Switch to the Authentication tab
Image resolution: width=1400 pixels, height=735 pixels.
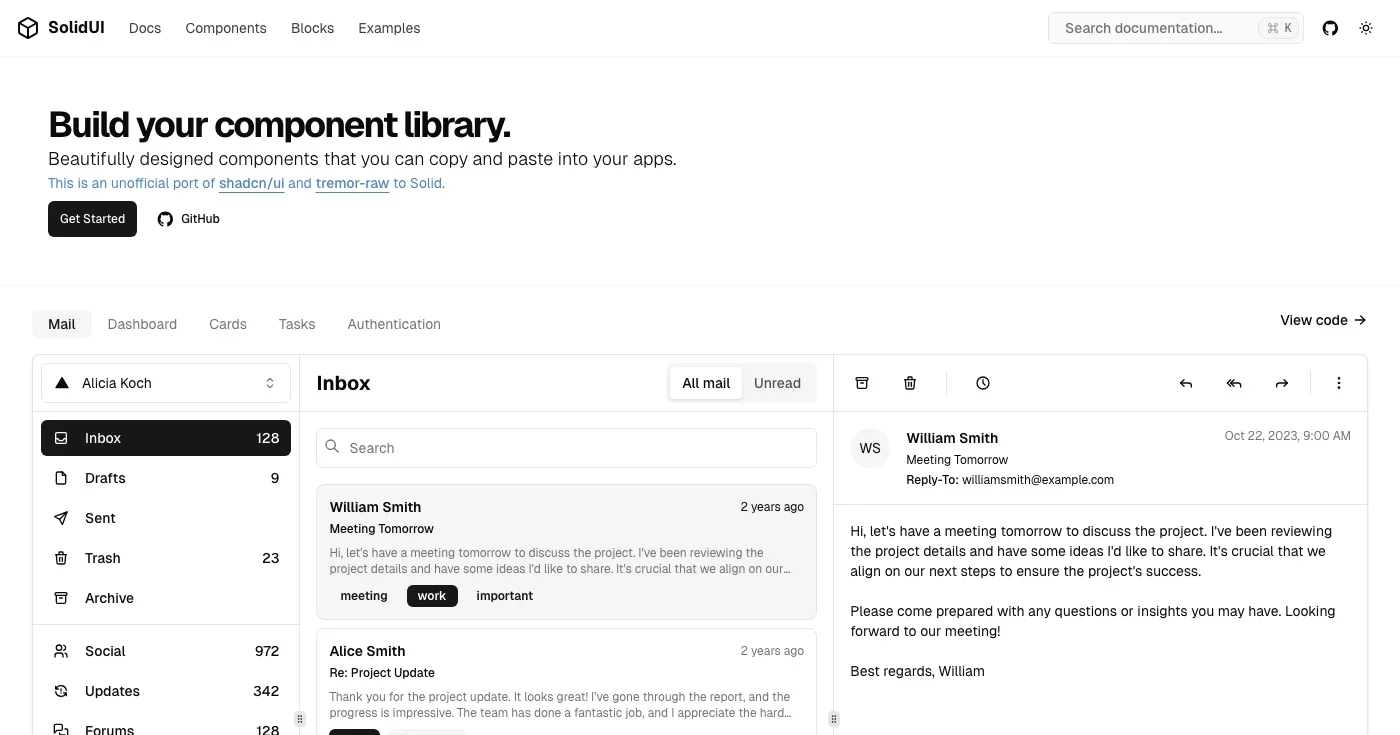pyautogui.click(x=394, y=324)
